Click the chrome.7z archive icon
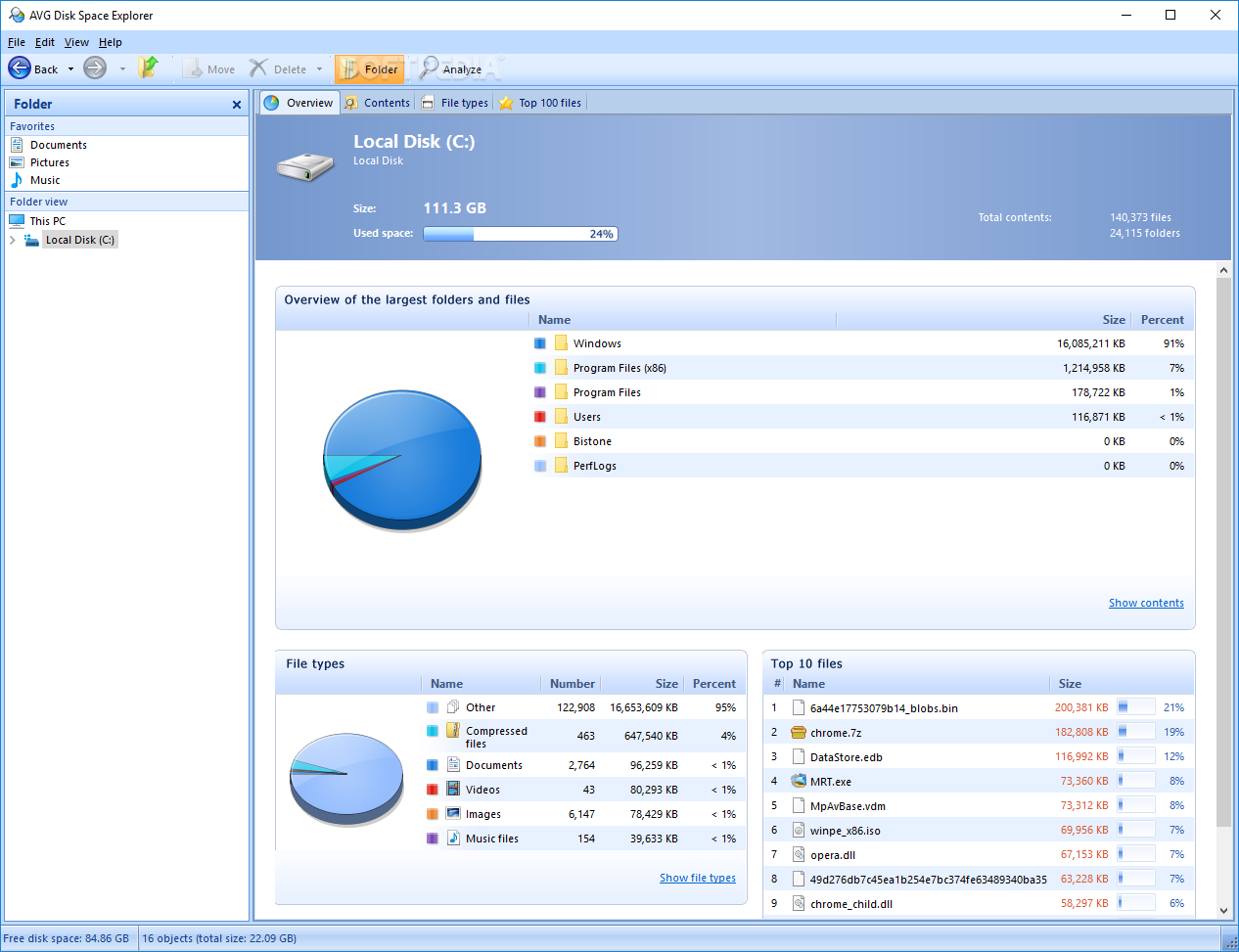Viewport: 1239px width, 952px height. [x=799, y=732]
